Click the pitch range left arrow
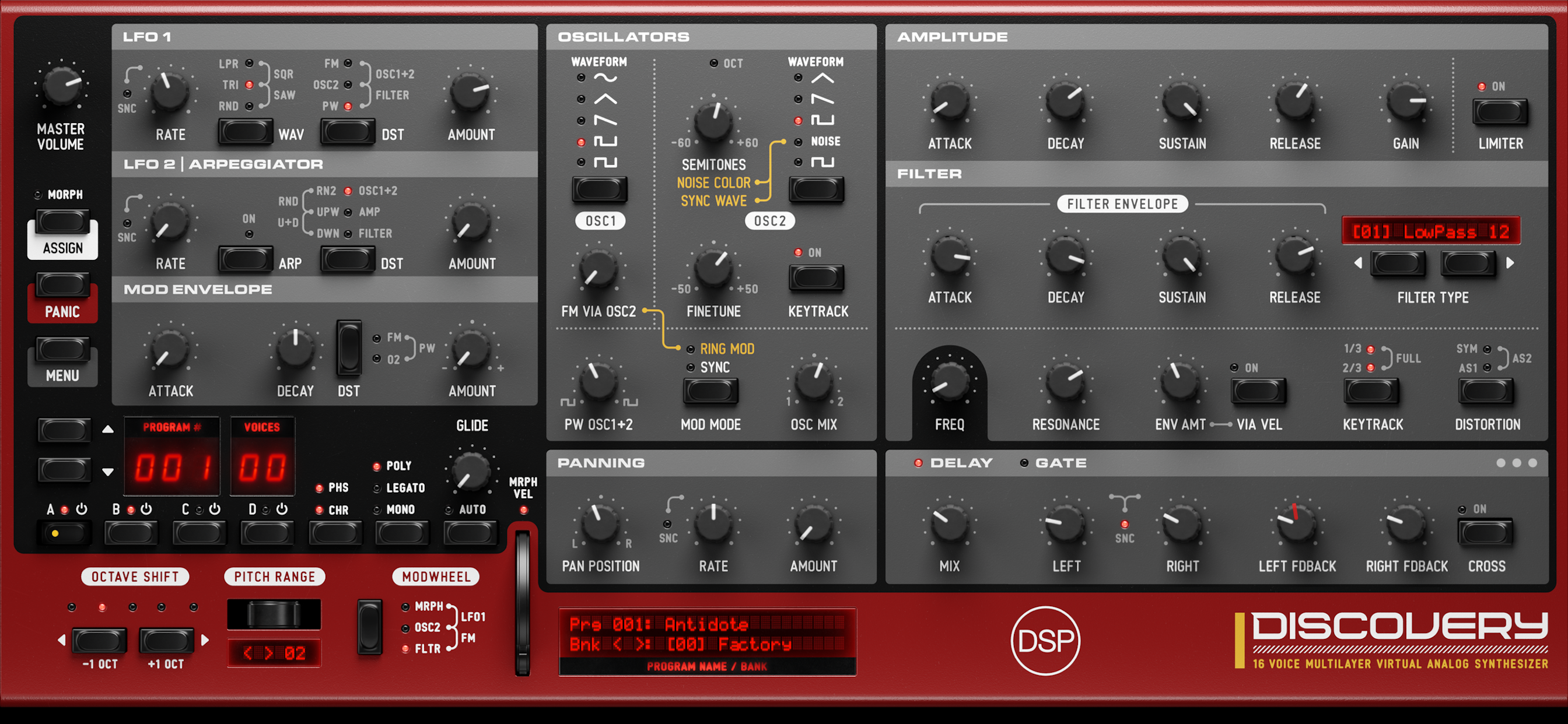Screen dimensions: 1568x724 [248, 653]
